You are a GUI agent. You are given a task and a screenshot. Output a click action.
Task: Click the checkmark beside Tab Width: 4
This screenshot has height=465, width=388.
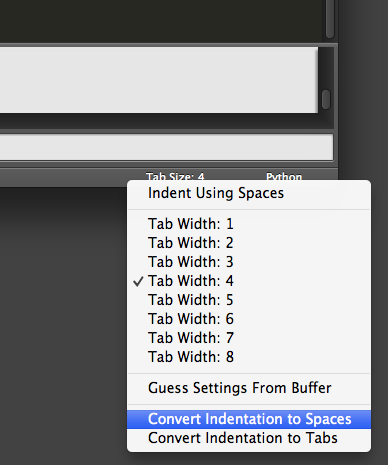pyautogui.click(x=138, y=281)
